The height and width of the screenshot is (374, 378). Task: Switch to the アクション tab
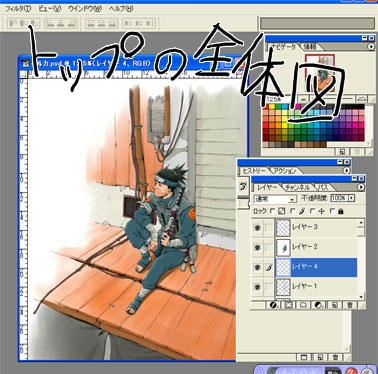[285, 171]
